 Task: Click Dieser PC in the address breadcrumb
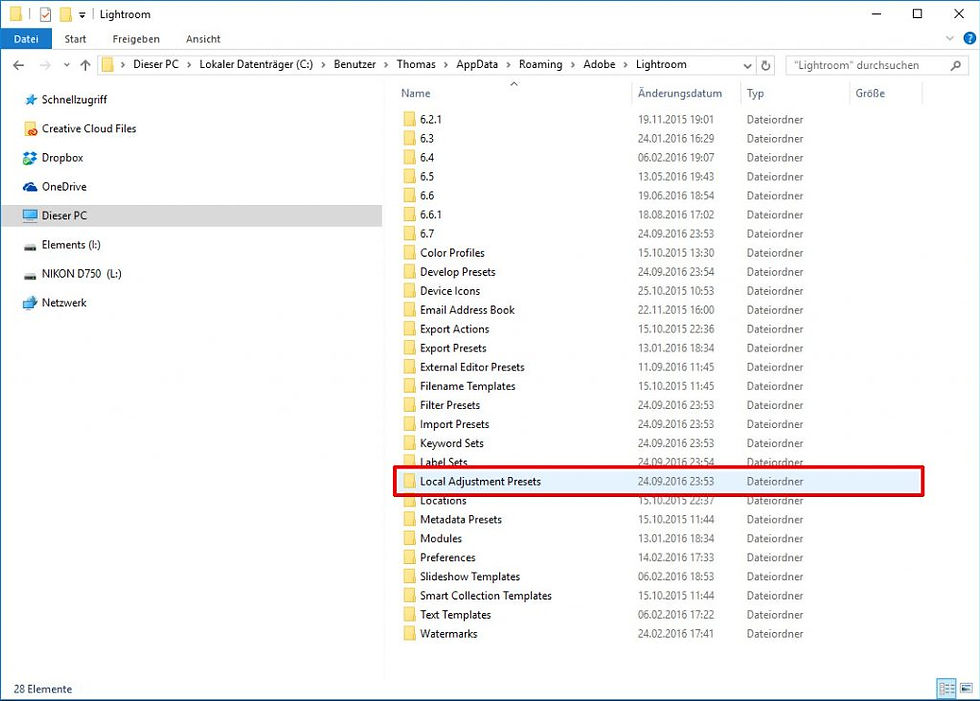coord(156,64)
